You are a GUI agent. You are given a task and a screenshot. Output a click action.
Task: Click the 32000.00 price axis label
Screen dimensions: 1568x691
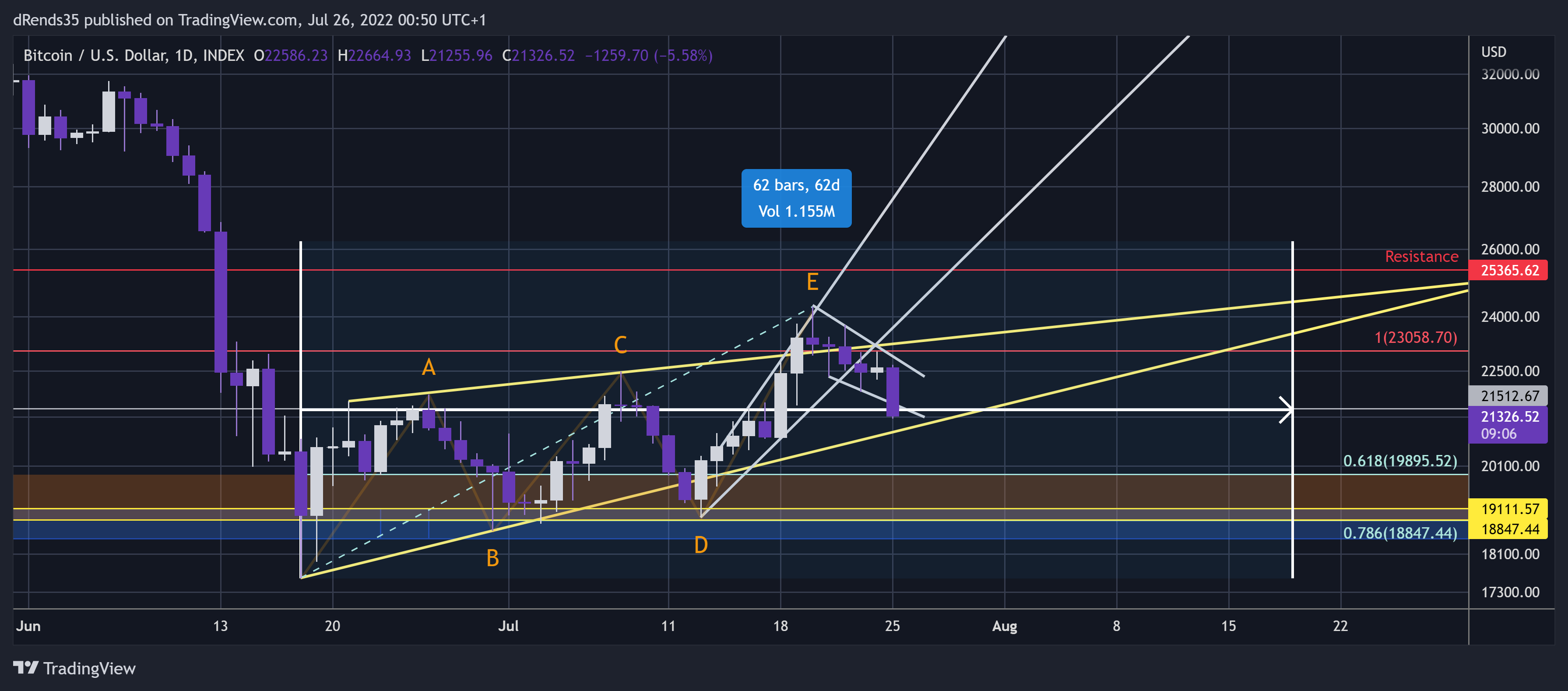[x=1510, y=74]
